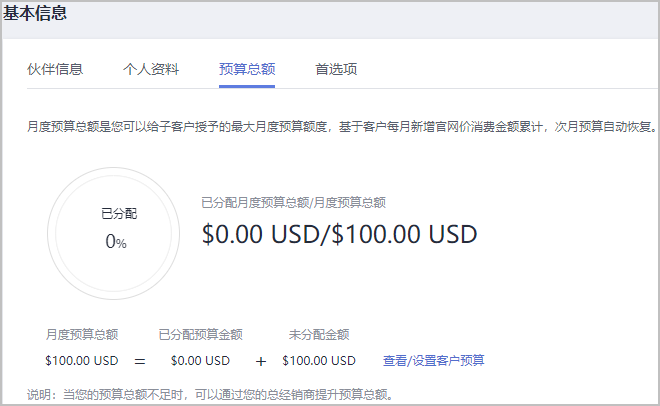Click the 已分配 0% circular progress ring
The image size is (660, 406).
113,233
